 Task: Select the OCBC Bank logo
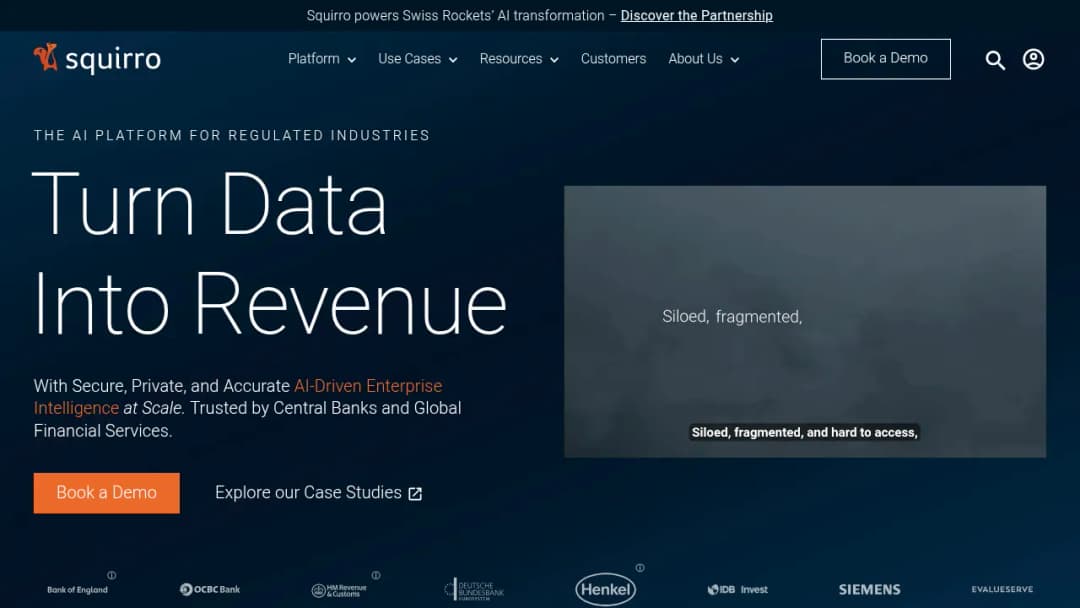[x=210, y=589]
